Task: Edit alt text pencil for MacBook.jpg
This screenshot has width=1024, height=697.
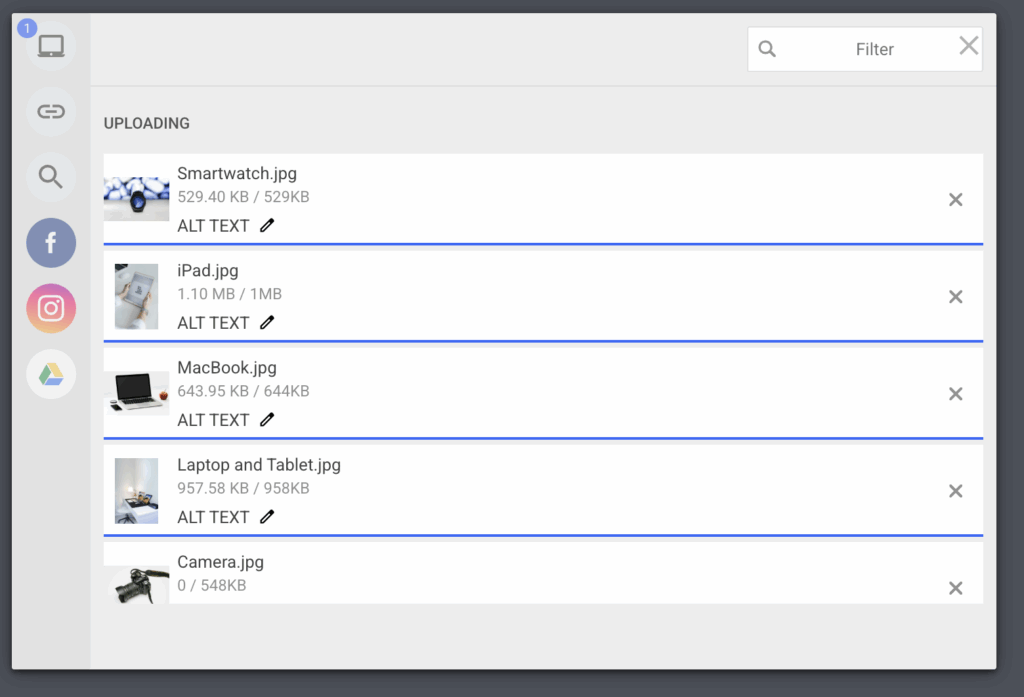Action: click(266, 419)
